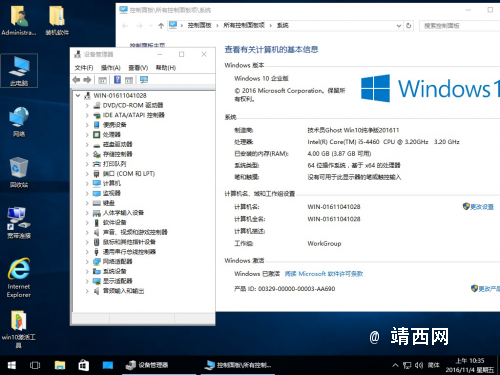
Task: Open the 网络 desktop icon
Action: coord(19,122)
